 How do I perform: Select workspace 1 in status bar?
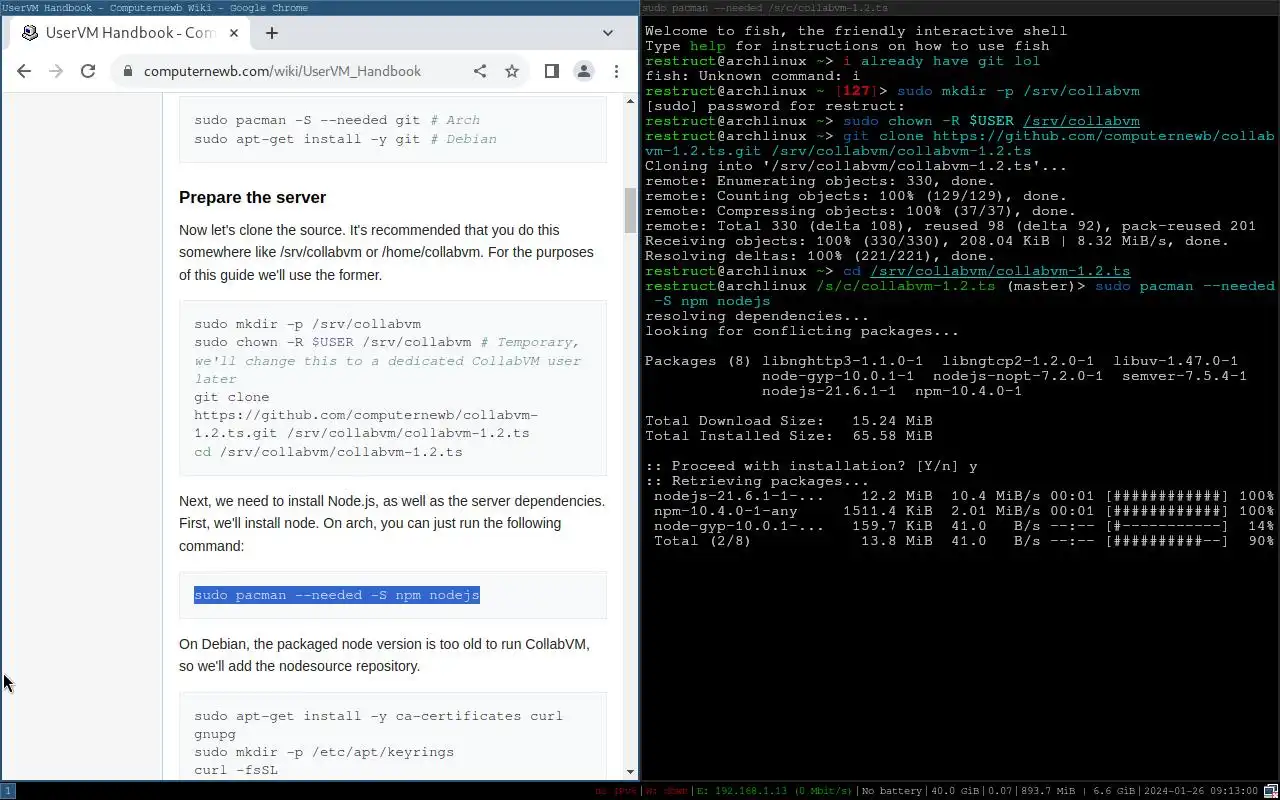click(x=7, y=791)
